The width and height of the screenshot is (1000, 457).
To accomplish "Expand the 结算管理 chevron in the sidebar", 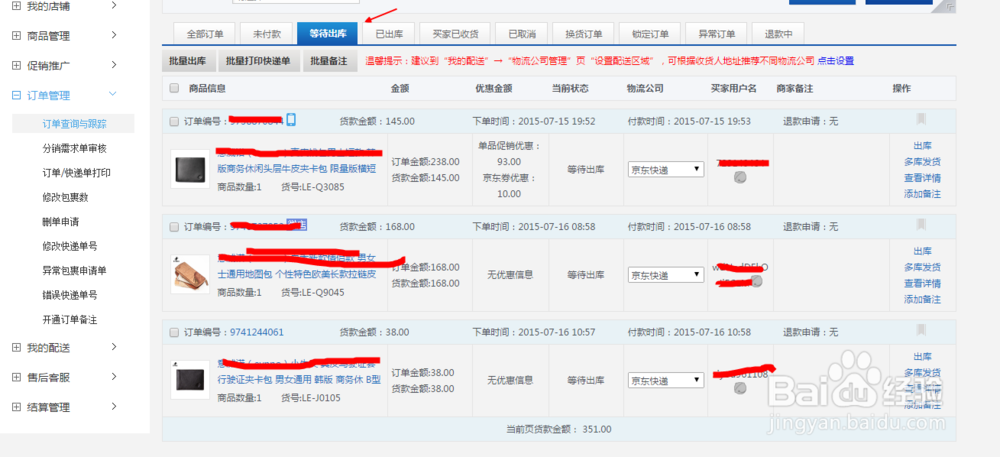I will (114, 407).
